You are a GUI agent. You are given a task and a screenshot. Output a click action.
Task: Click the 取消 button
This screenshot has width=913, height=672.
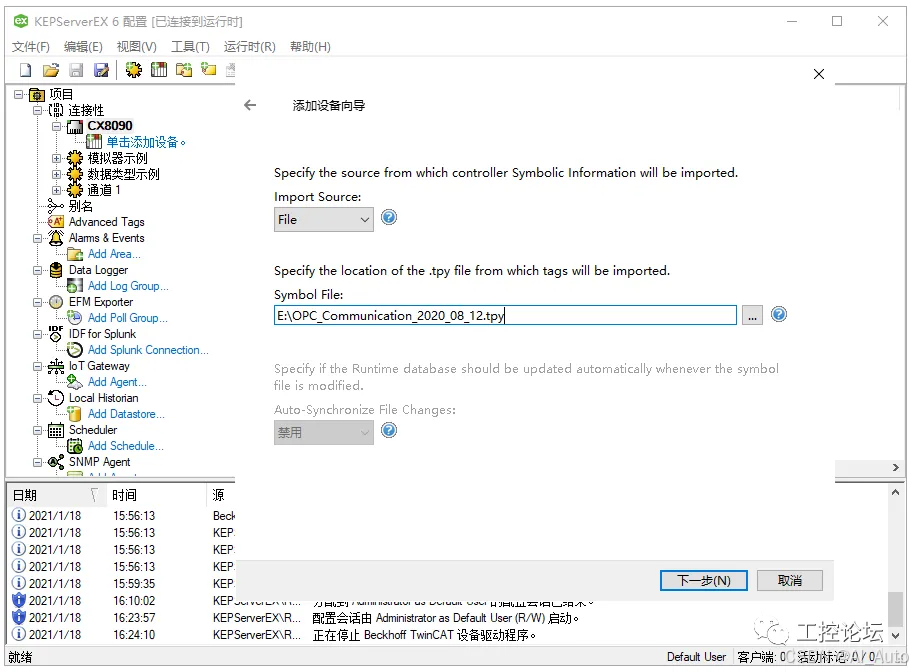point(790,581)
